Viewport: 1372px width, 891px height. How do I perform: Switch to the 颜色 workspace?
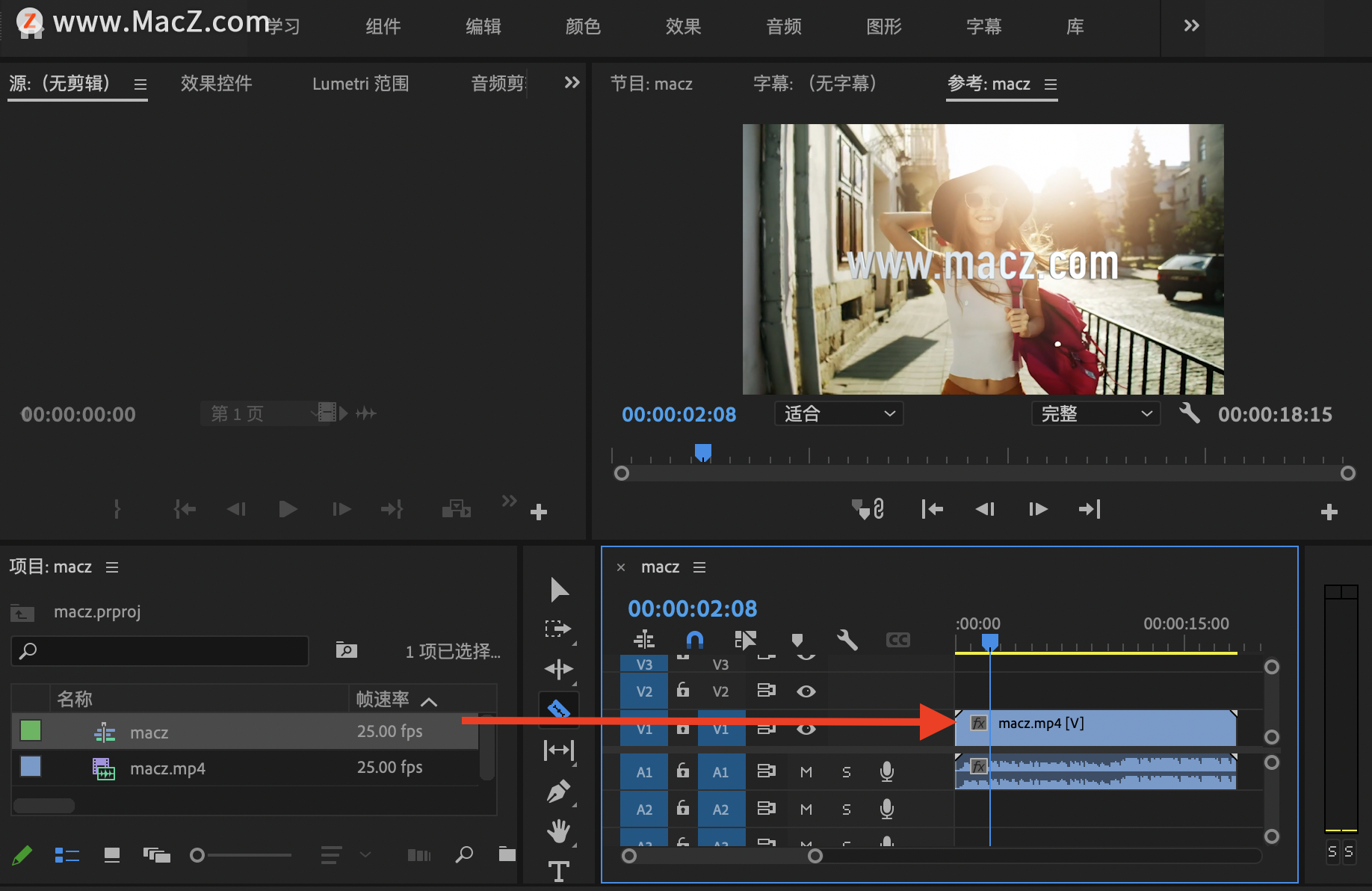[x=583, y=26]
